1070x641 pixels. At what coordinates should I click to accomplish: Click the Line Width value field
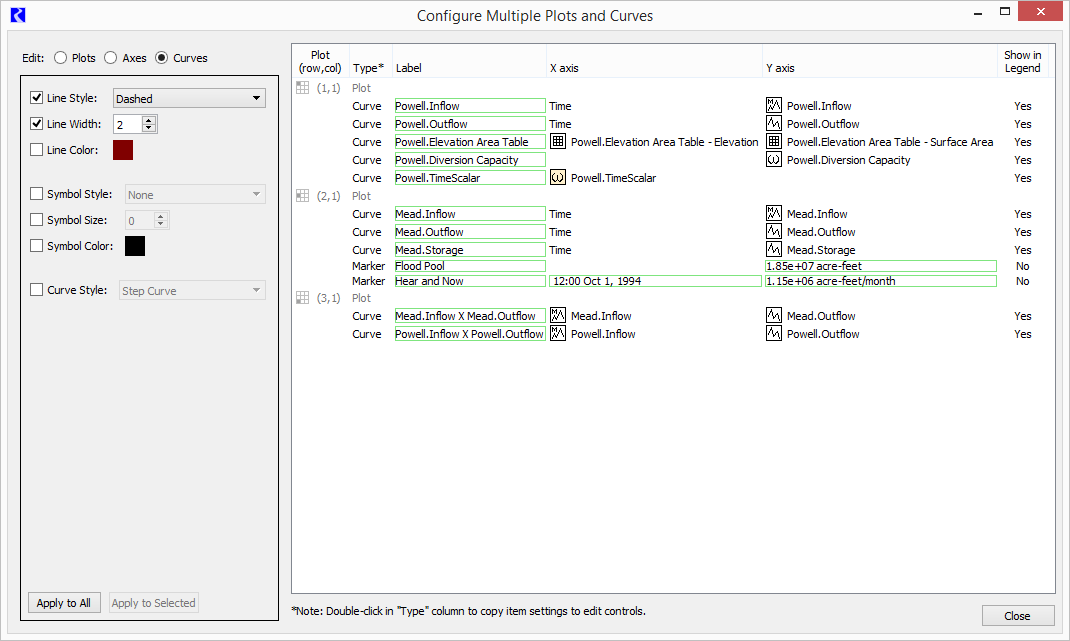[x=128, y=124]
